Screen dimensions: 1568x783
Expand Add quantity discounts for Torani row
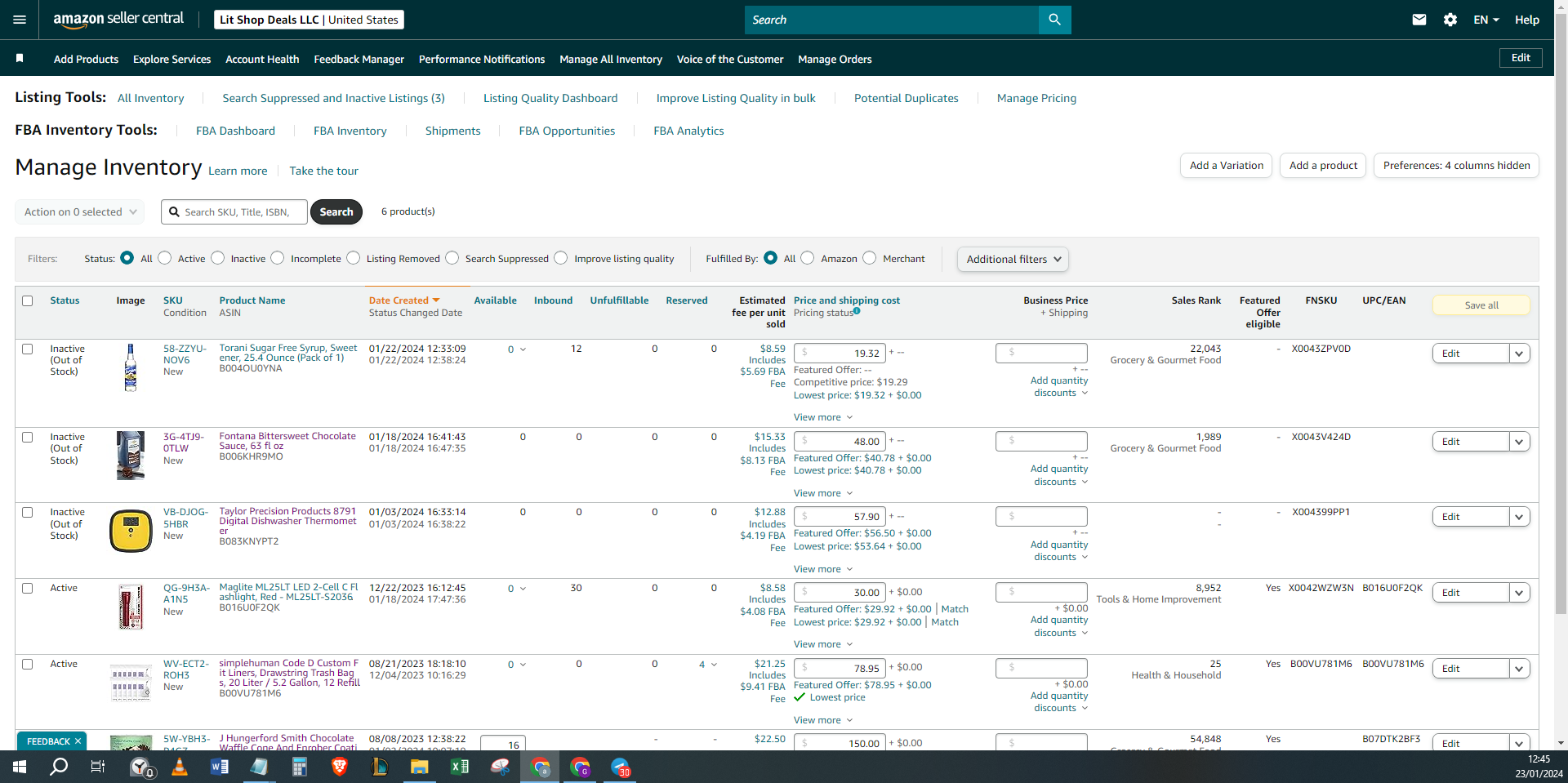(1059, 387)
